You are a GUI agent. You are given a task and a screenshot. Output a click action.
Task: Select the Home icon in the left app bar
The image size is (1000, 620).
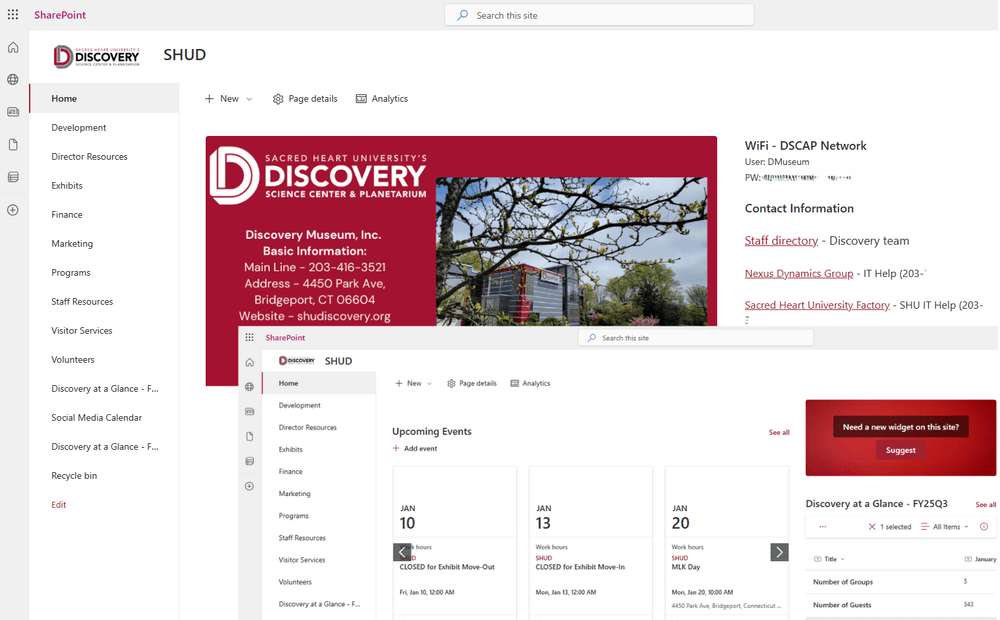point(12,47)
